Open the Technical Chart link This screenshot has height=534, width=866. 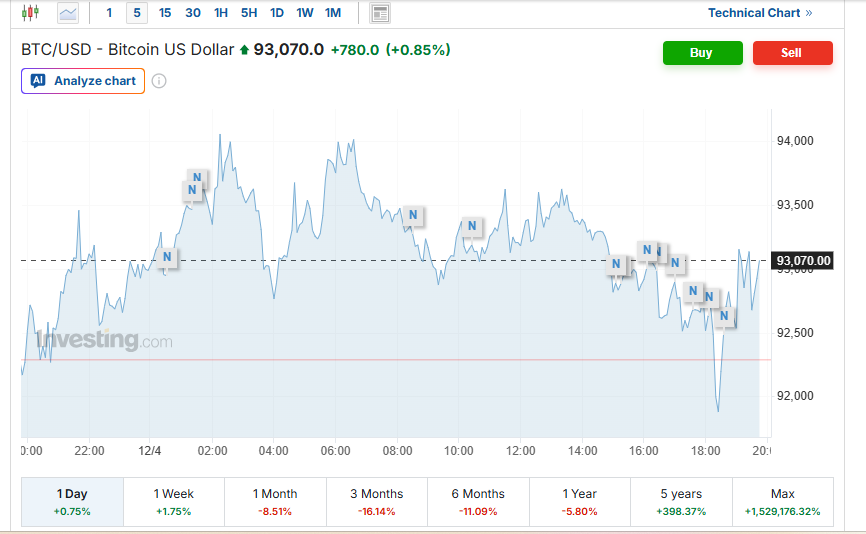760,13
